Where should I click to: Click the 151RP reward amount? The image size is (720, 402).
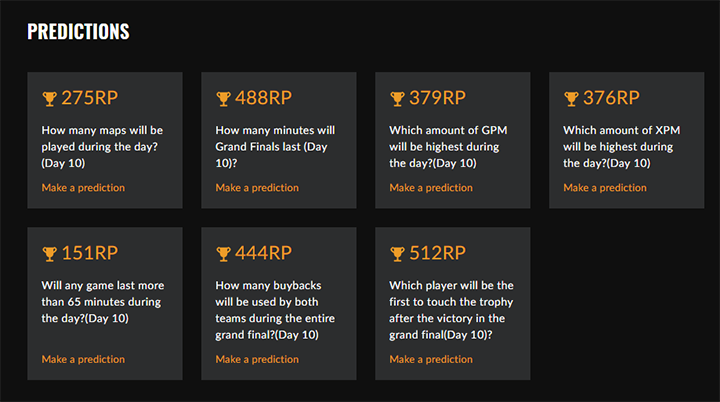point(89,253)
